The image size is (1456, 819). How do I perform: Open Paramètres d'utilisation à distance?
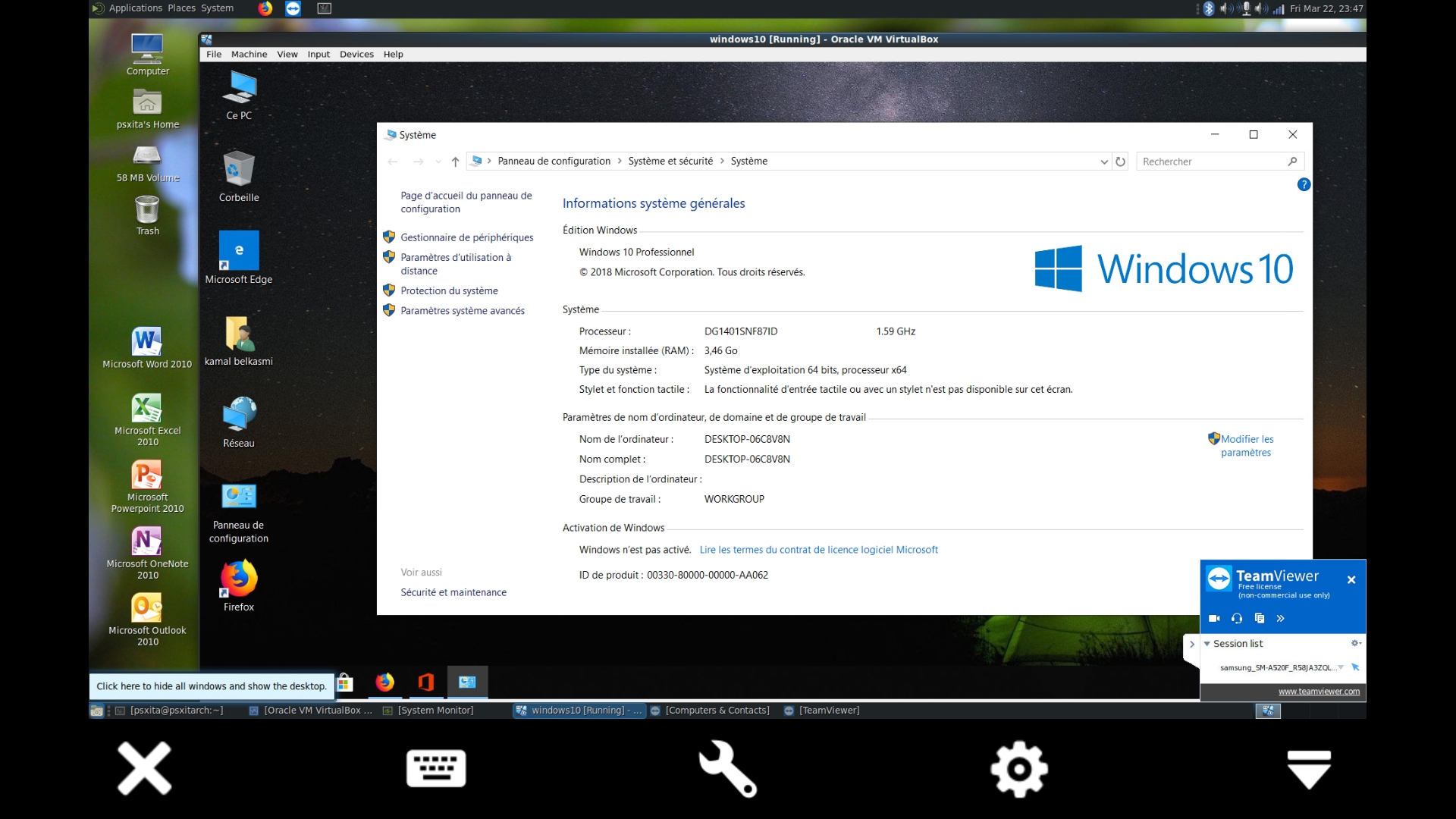[x=456, y=264]
